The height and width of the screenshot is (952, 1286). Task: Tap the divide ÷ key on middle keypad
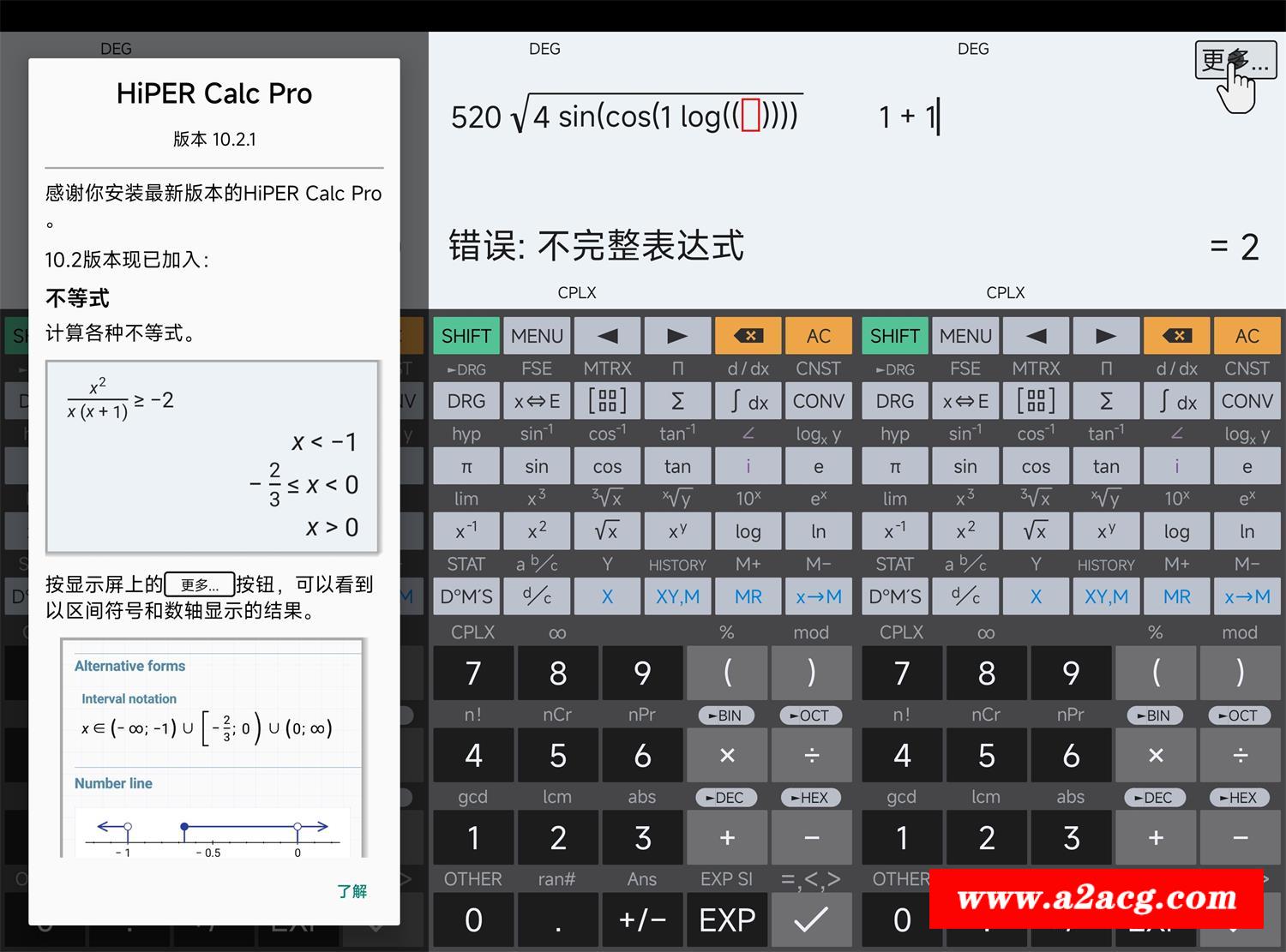(812, 755)
